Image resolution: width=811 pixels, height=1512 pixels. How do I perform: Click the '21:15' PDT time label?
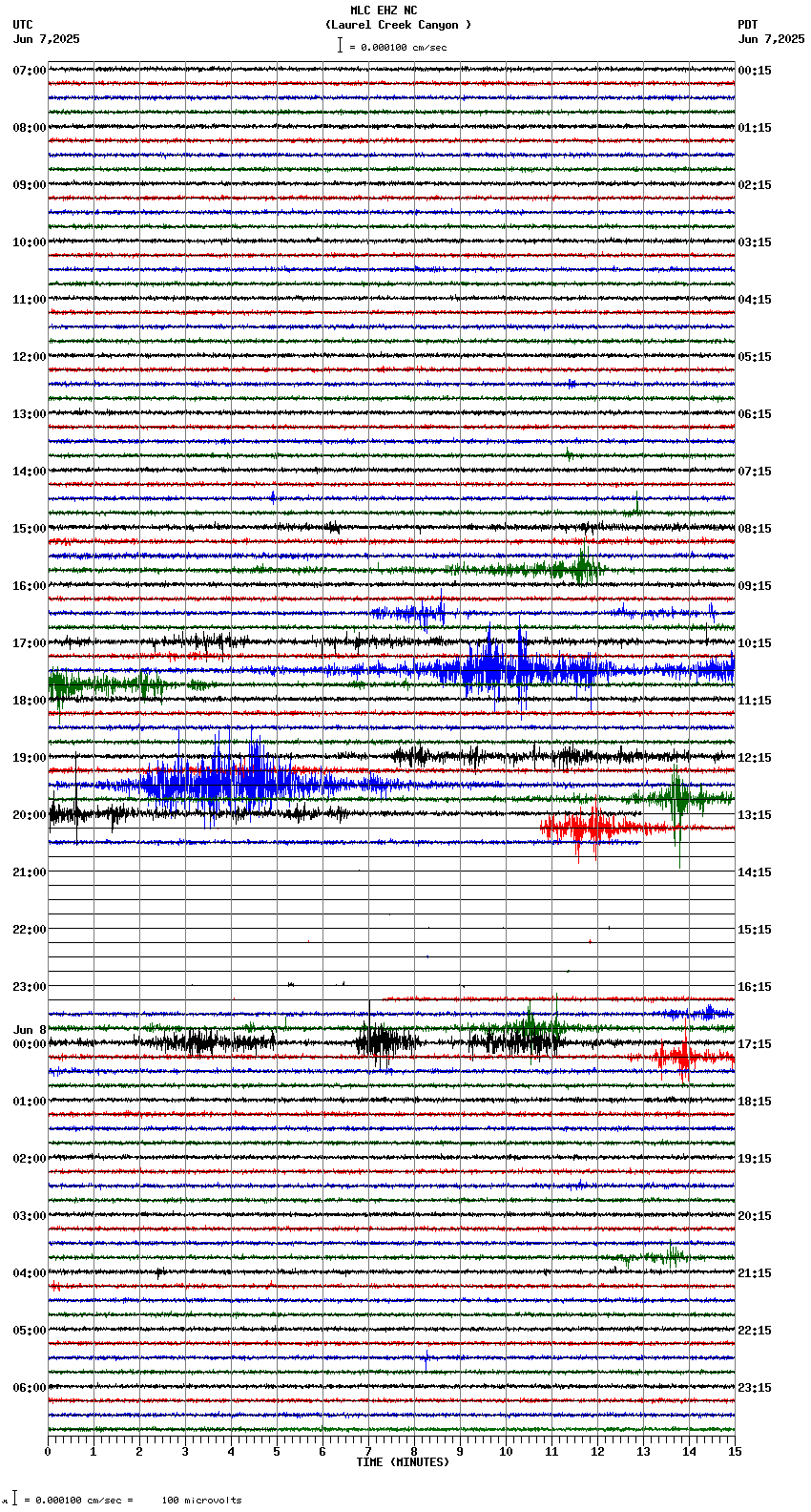coord(755,1273)
